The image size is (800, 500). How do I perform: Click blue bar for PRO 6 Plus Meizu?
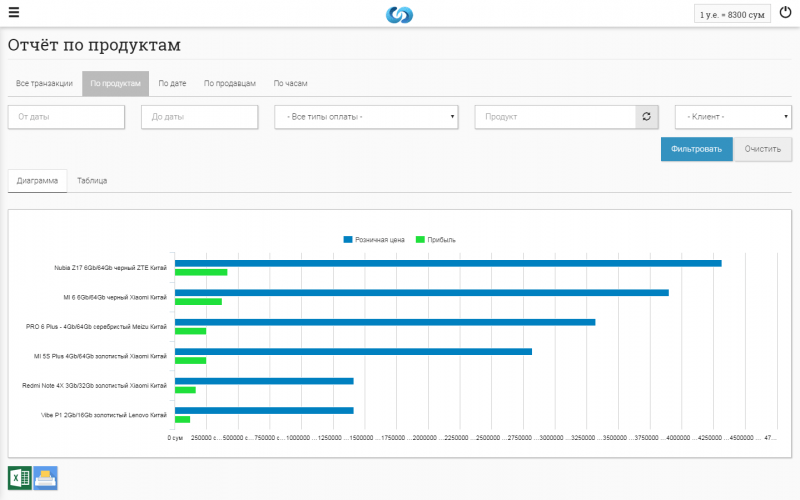[385, 322]
